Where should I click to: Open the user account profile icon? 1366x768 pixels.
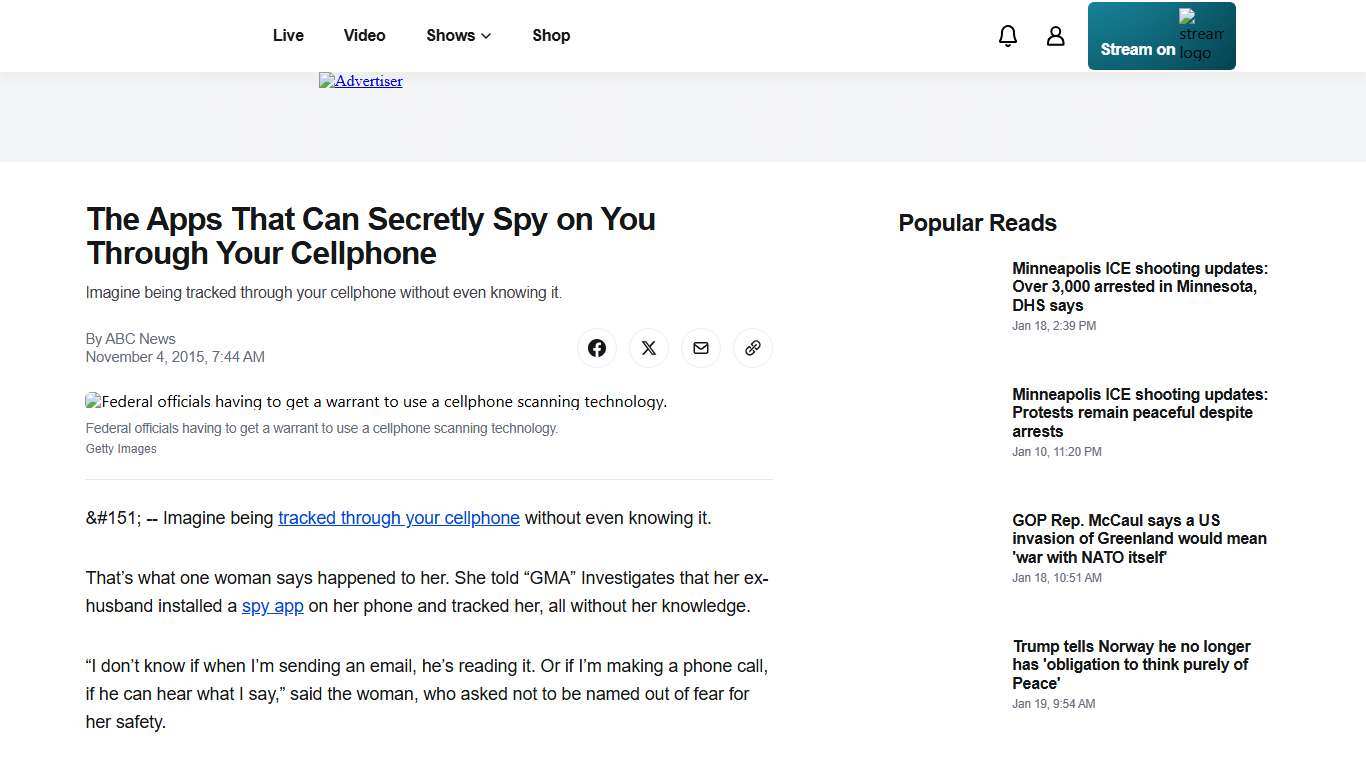(1056, 35)
